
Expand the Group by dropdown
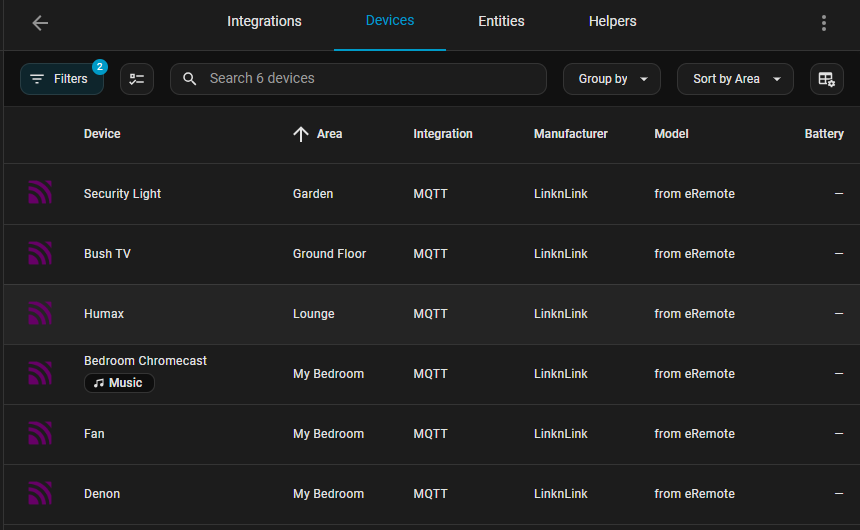[612, 79]
